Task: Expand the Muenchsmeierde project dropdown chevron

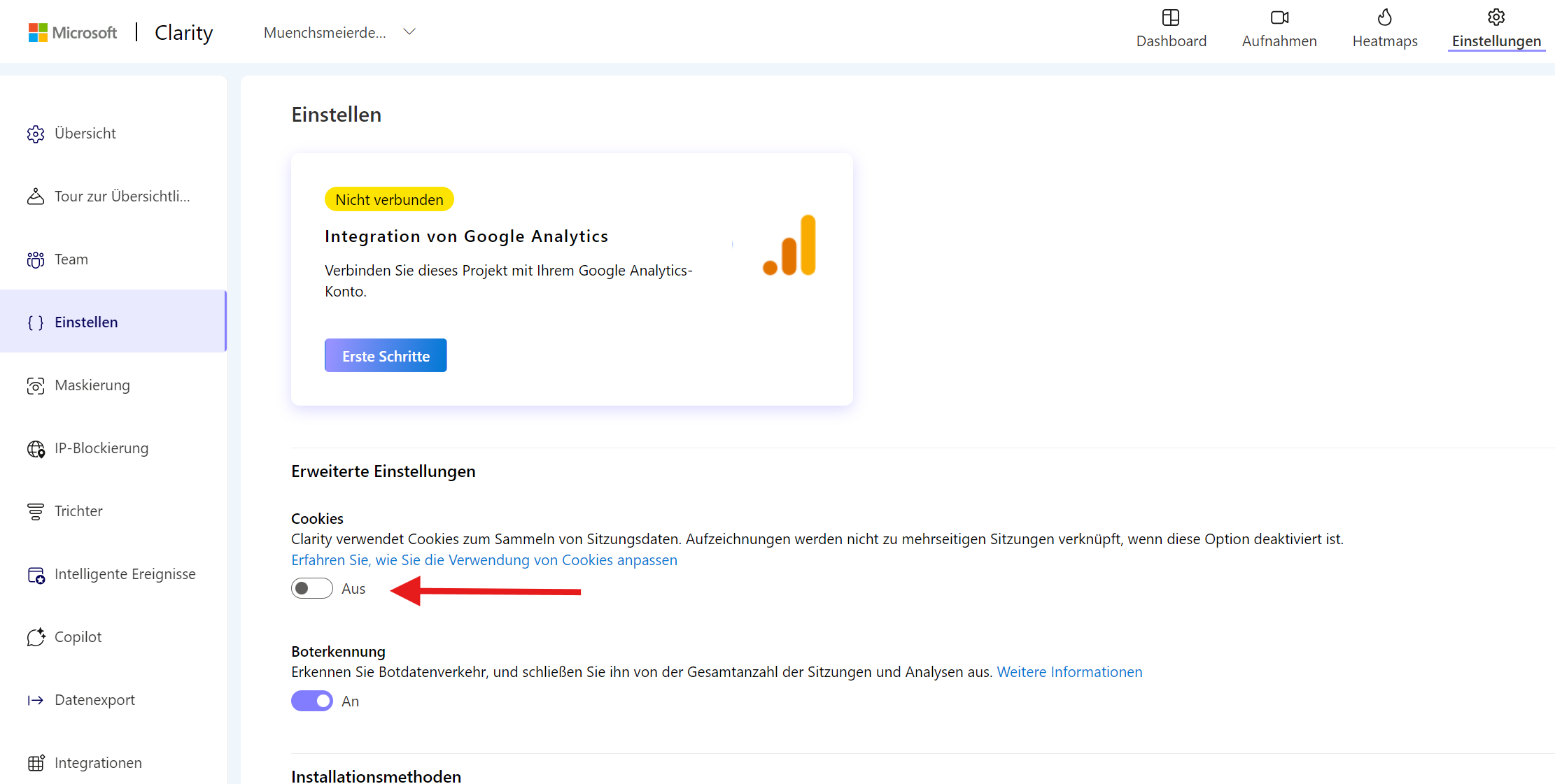Action: click(x=410, y=32)
